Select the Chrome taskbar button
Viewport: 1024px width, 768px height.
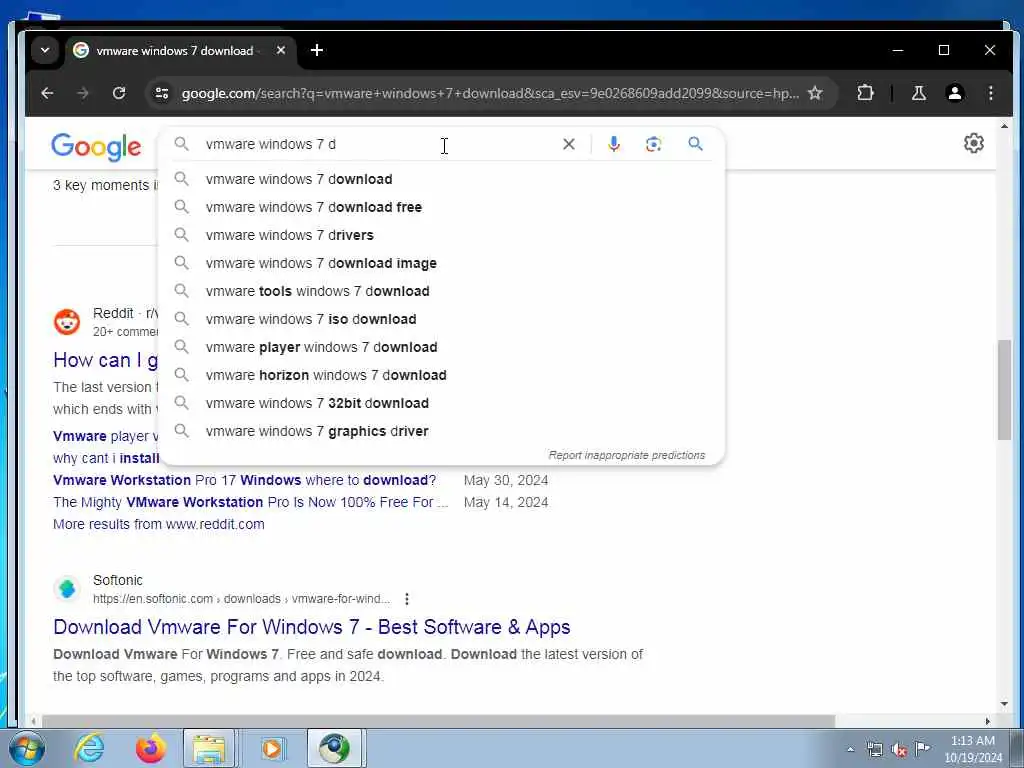334,748
